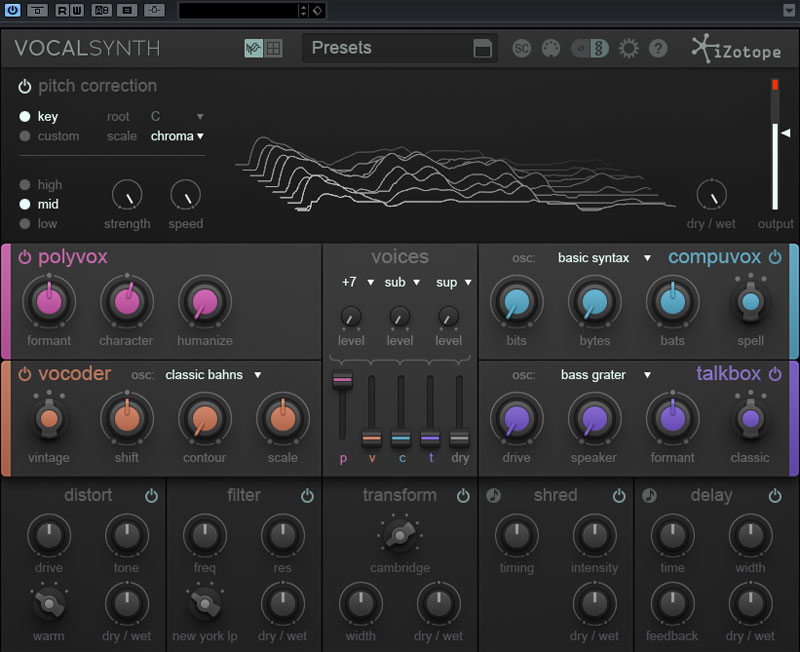
Task: Click the compuvox c mixer fader
Action: tap(401, 438)
